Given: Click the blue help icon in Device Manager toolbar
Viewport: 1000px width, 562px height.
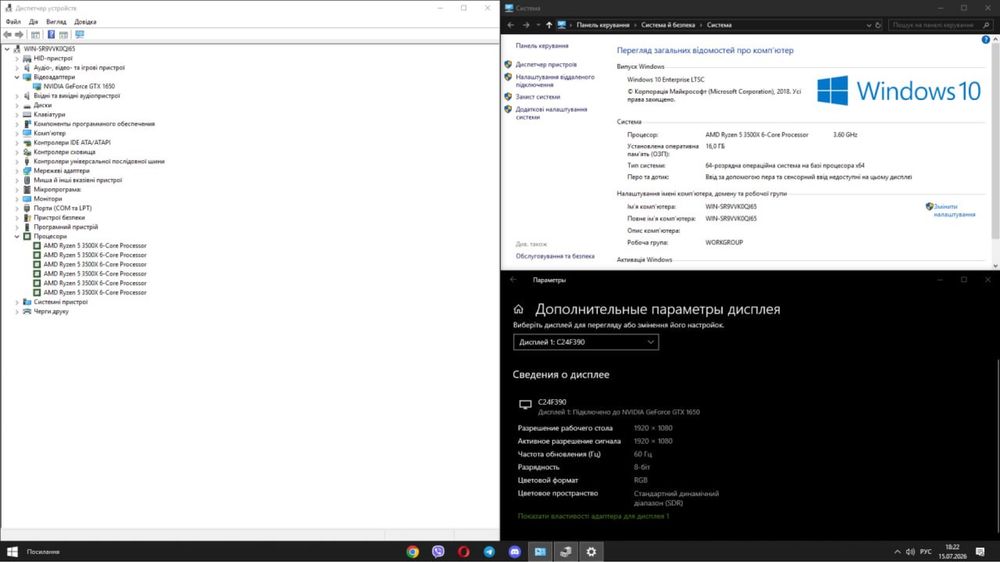Looking at the screenshot, I should (51, 34).
